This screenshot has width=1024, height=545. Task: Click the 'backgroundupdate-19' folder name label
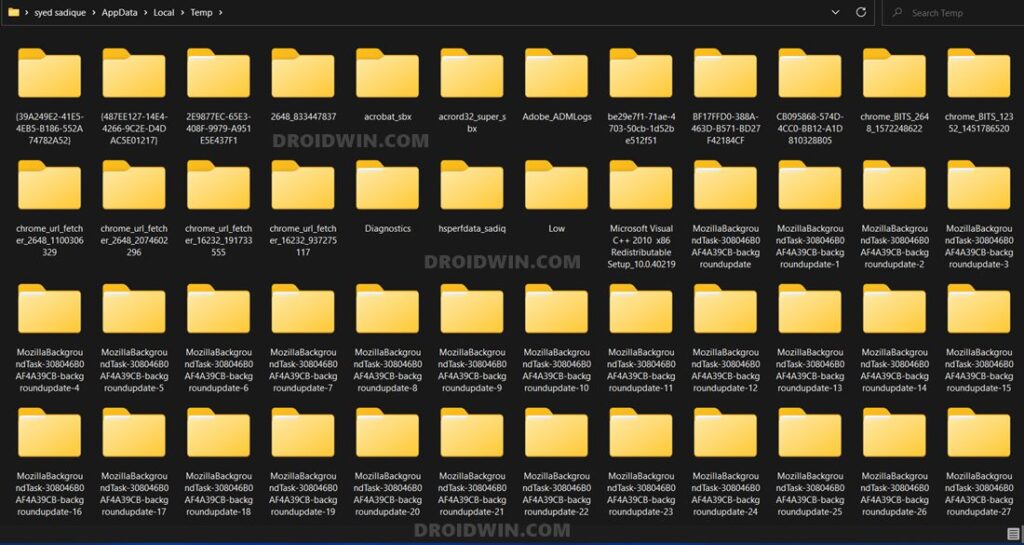click(303, 494)
